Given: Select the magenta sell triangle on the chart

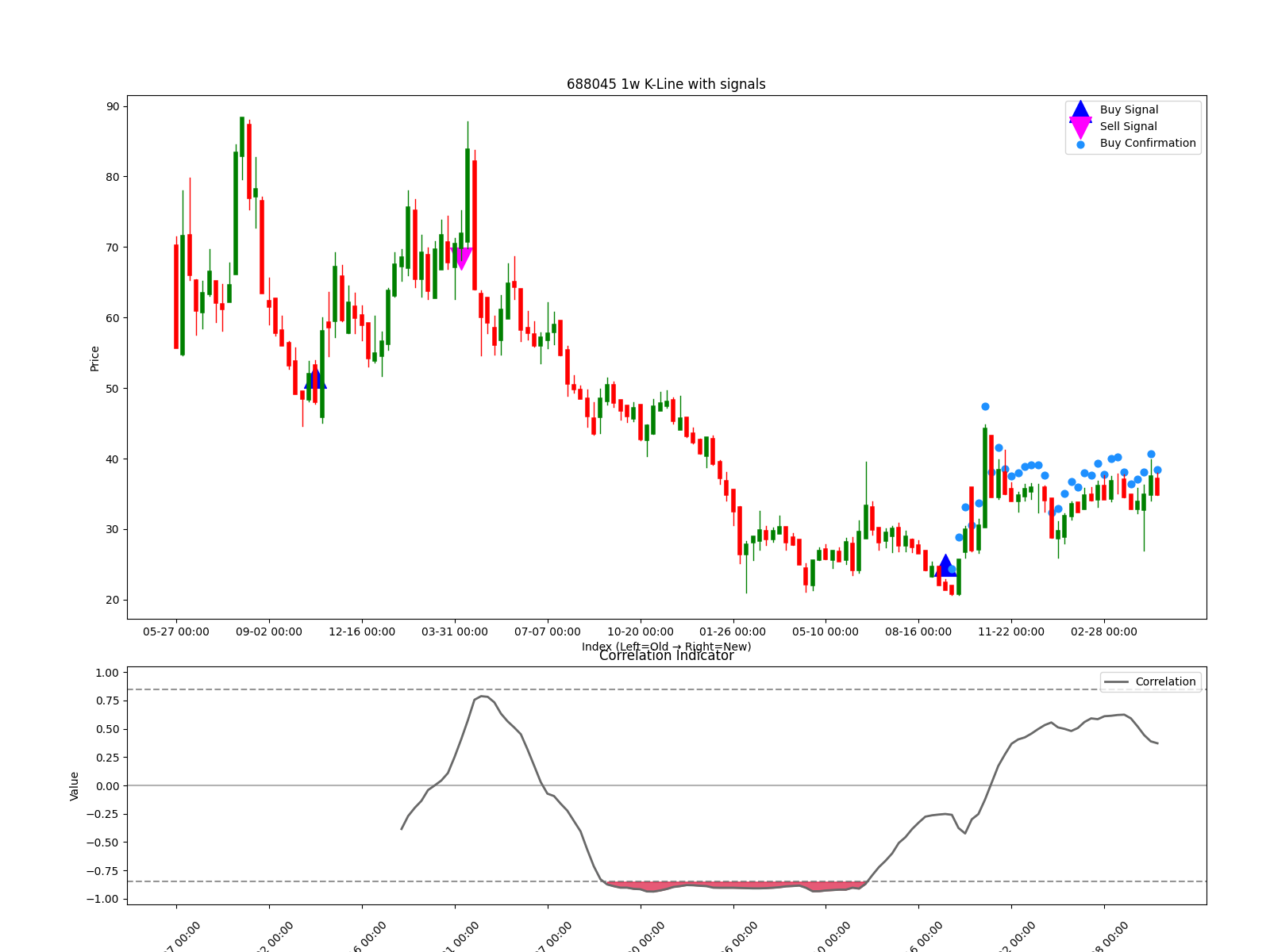Looking at the screenshot, I should 461,259.
